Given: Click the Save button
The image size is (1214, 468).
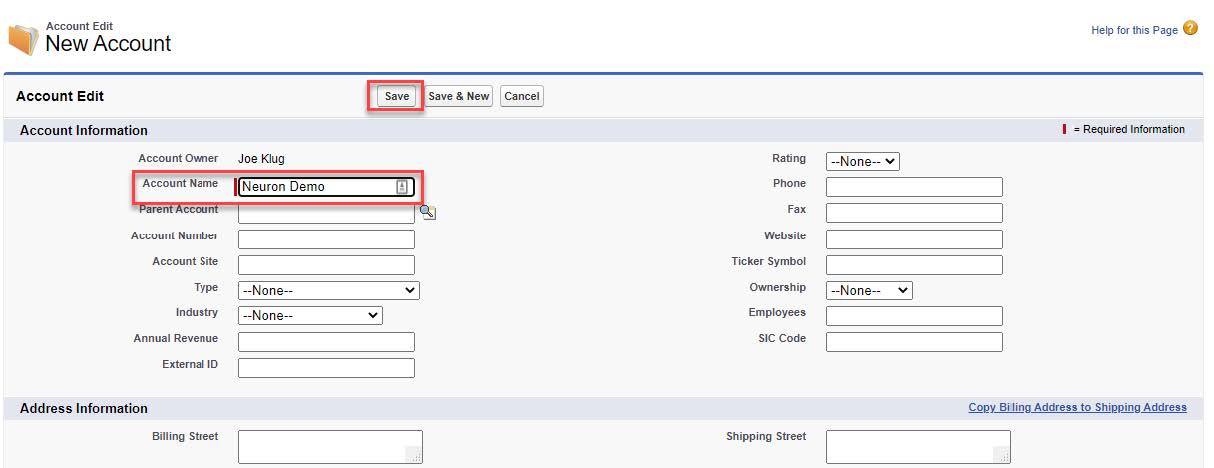Looking at the screenshot, I should 397,96.
